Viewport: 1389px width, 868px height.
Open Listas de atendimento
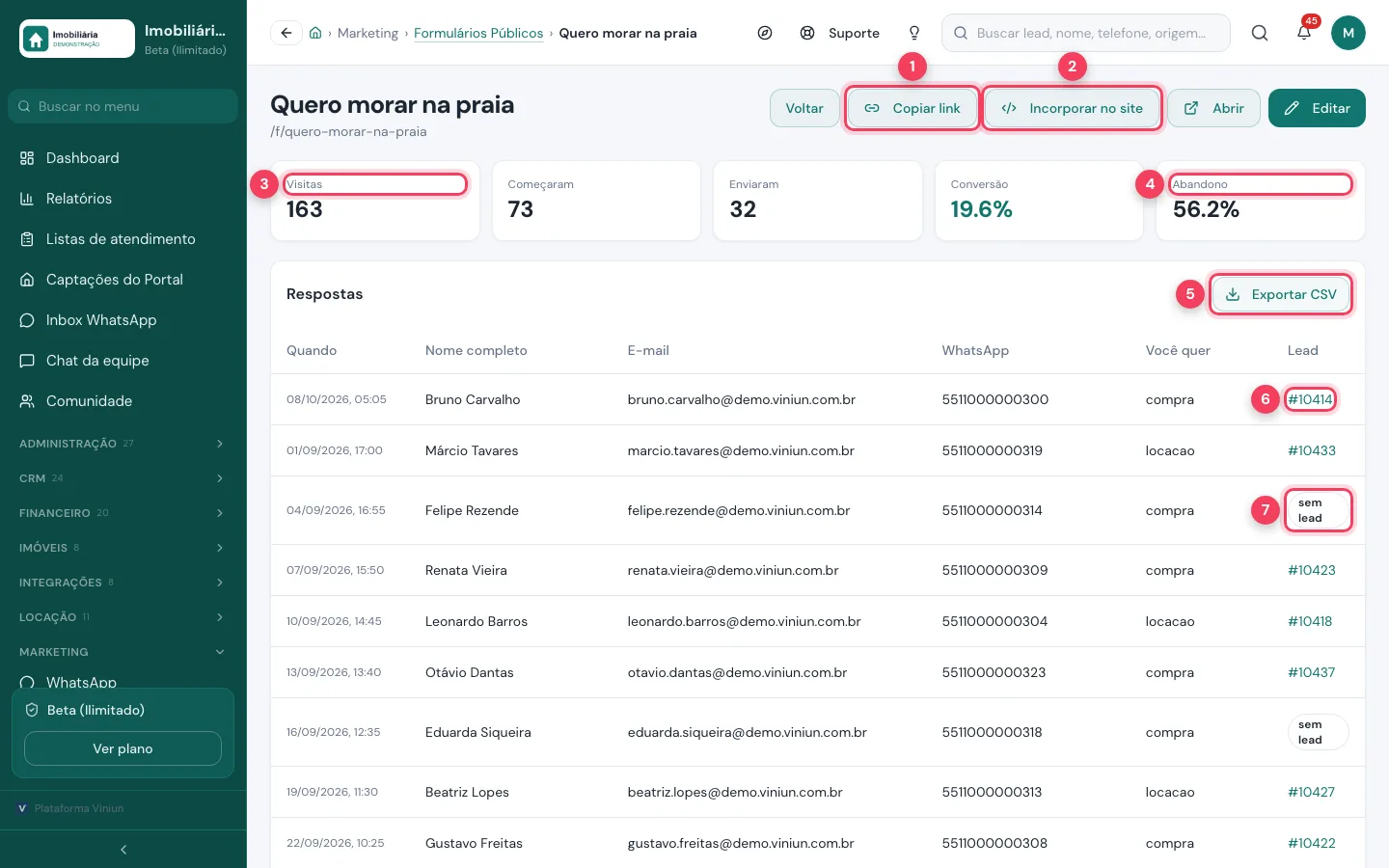click(x=123, y=239)
